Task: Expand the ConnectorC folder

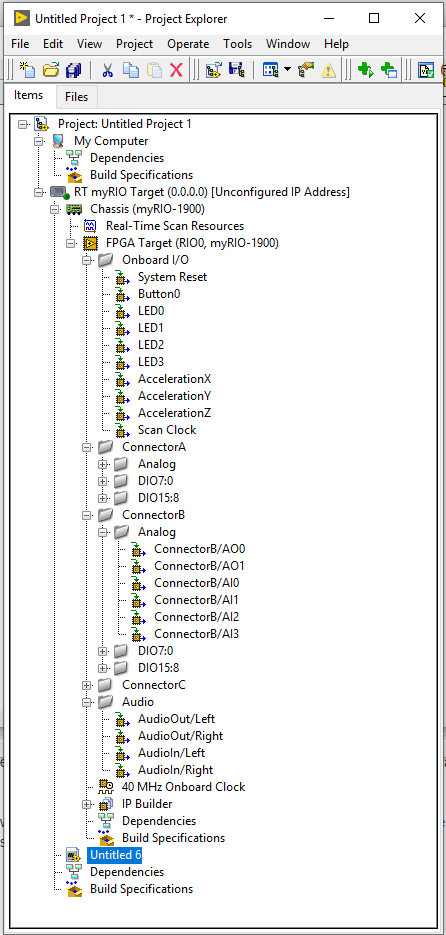Action: coord(87,685)
